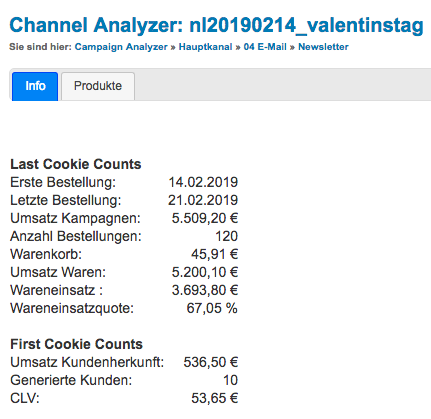
Task: Click the Last Cookie Counts heading
Action: pos(76,164)
